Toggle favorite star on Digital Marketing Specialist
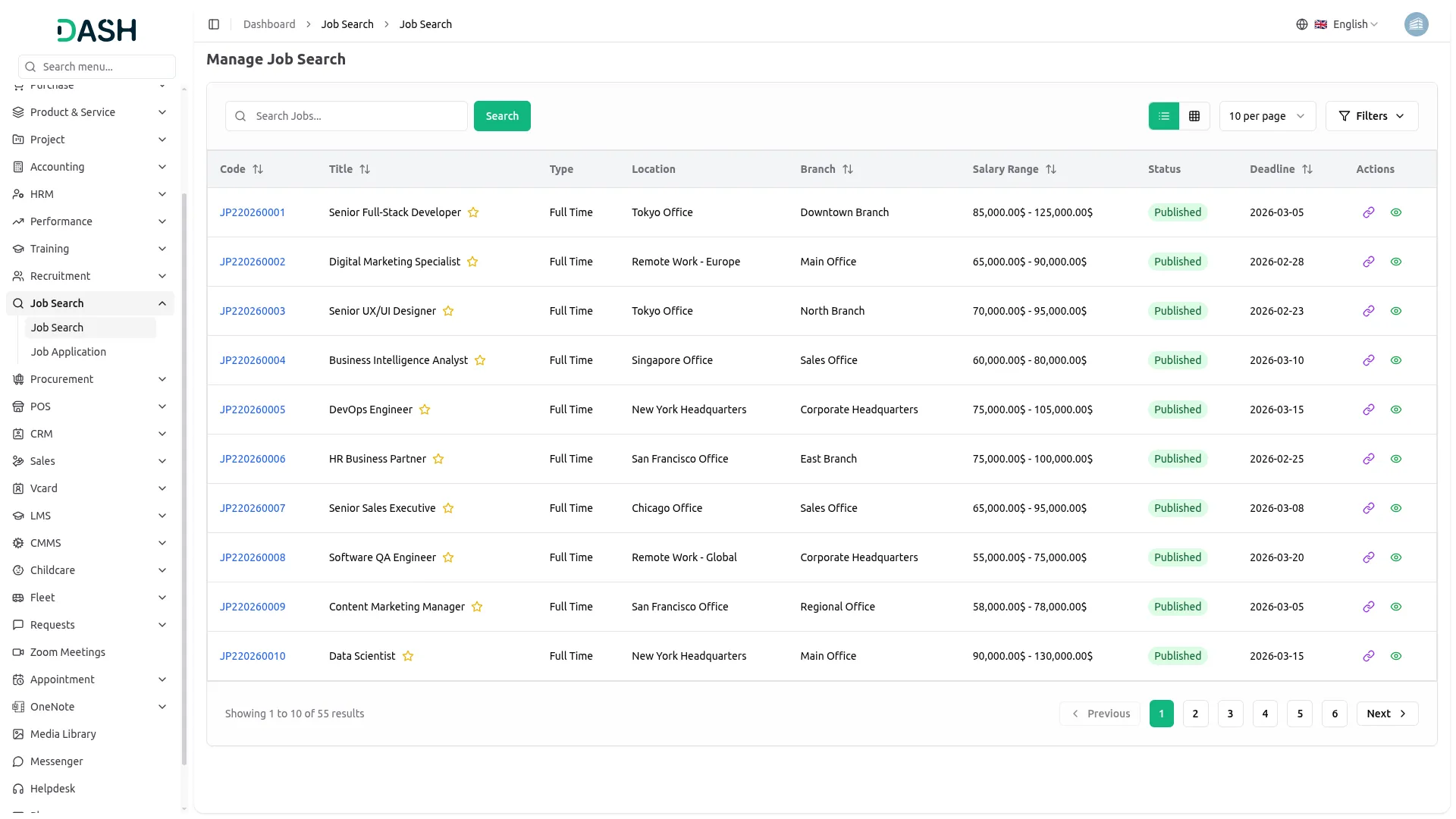1456x819 pixels. tap(472, 262)
